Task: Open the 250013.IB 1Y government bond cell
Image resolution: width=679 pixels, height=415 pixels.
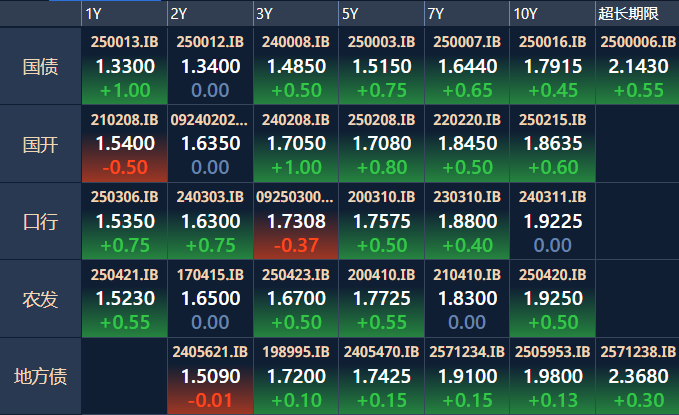Action: (x=124, y=66)
